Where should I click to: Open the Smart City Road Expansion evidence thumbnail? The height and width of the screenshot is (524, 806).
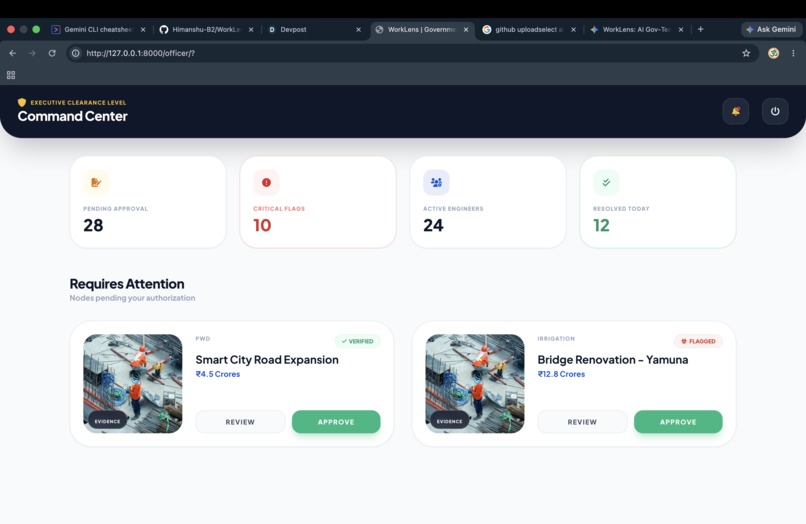click(x=133, y=384)
